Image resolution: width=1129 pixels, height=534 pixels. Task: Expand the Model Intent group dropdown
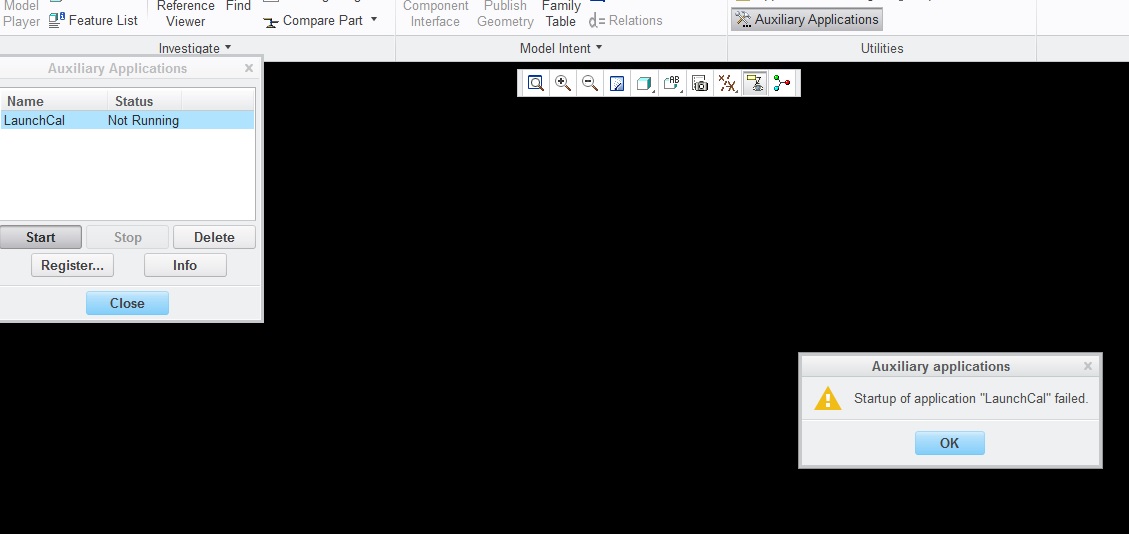pos(561,48)
